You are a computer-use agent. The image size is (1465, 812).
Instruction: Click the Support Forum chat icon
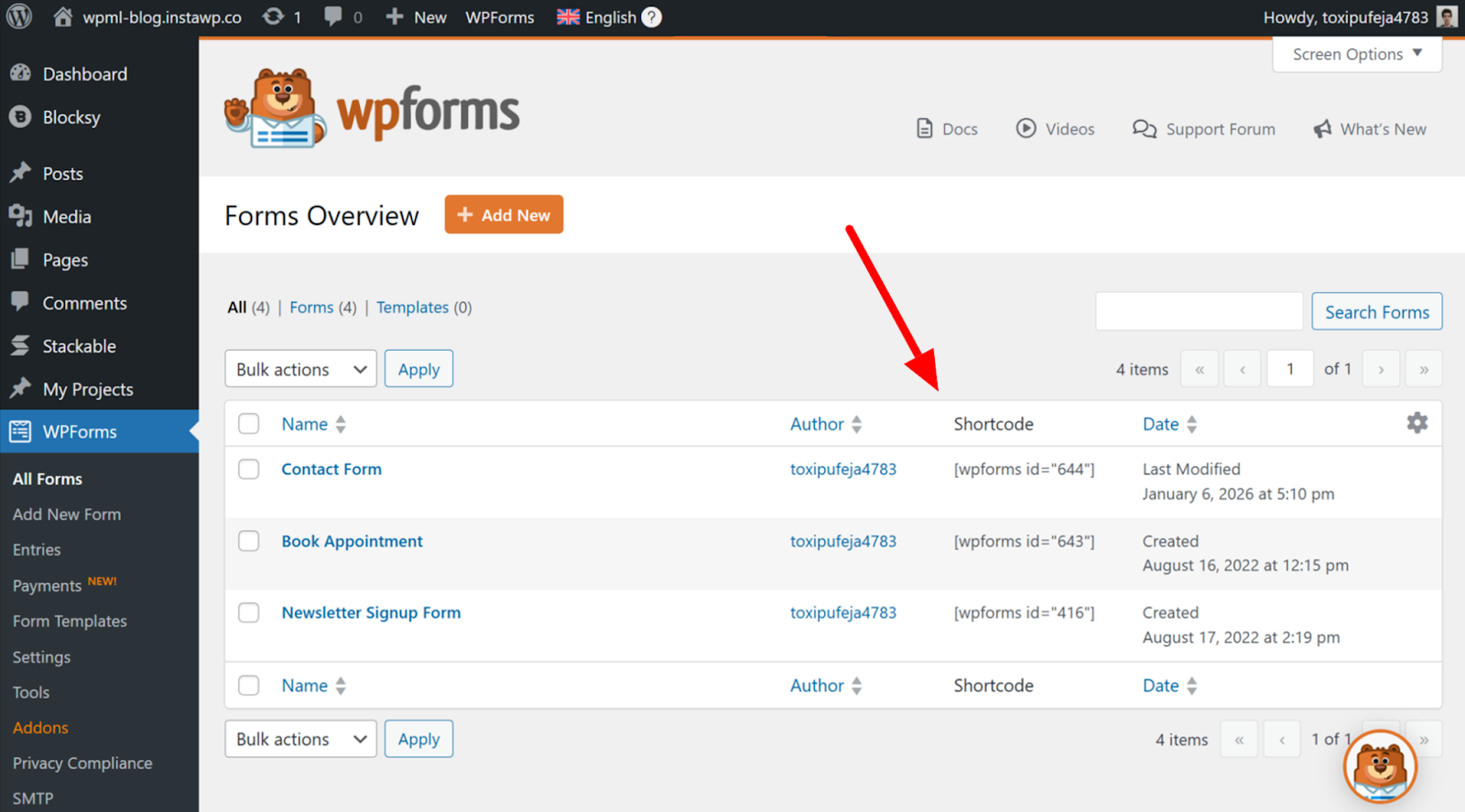tap(1145, 129)
